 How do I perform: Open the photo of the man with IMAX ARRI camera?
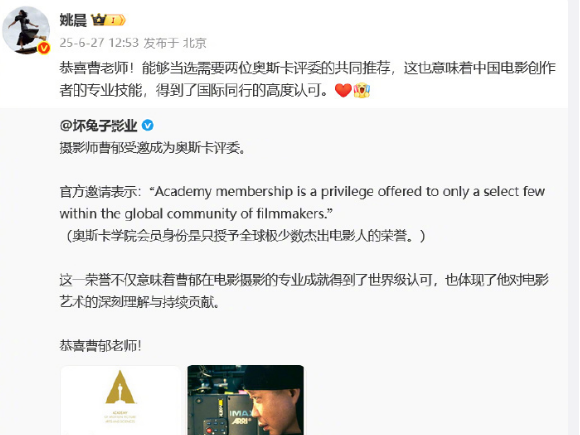[x=246, y=400]
